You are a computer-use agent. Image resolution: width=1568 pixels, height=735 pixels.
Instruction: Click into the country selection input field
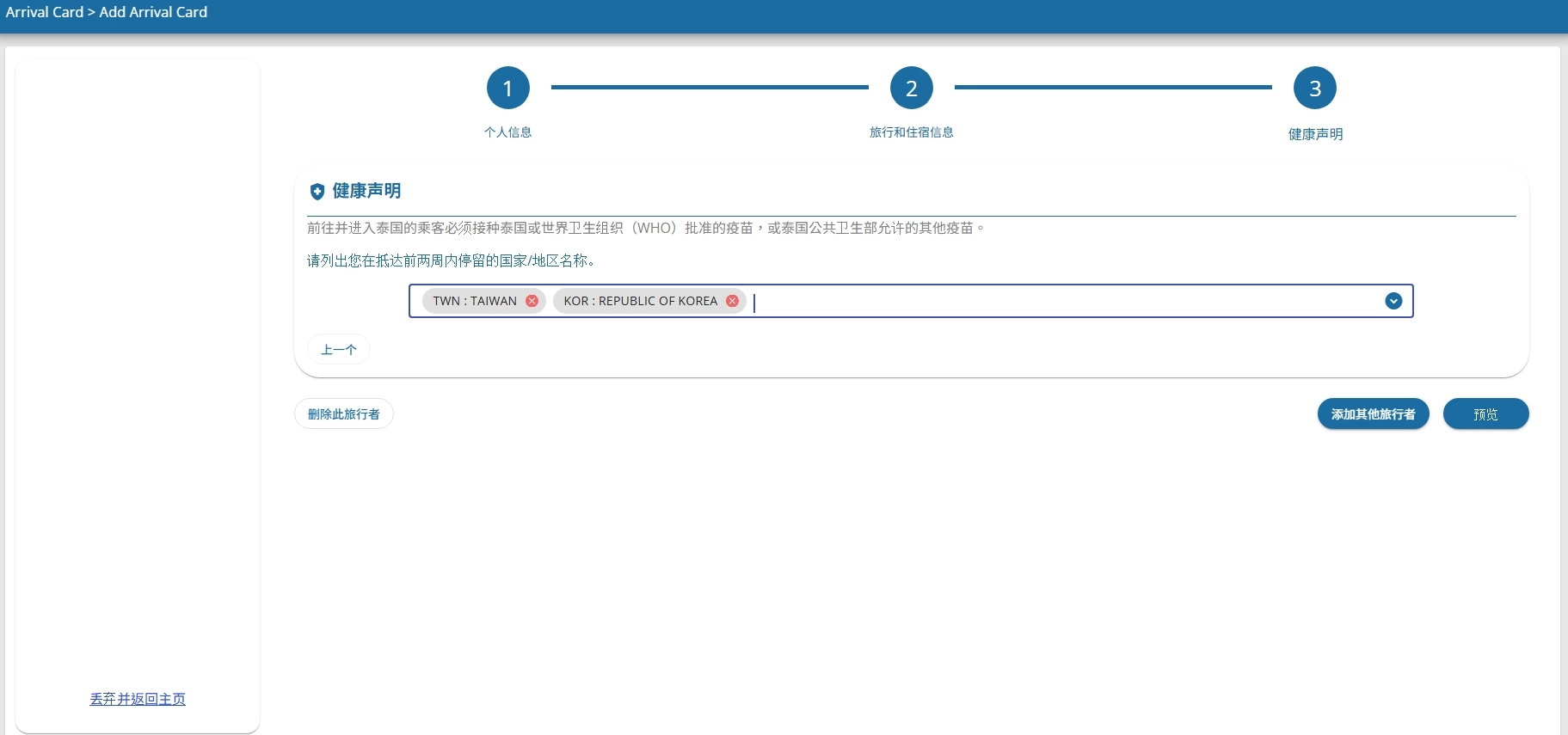pos(1032,301)
